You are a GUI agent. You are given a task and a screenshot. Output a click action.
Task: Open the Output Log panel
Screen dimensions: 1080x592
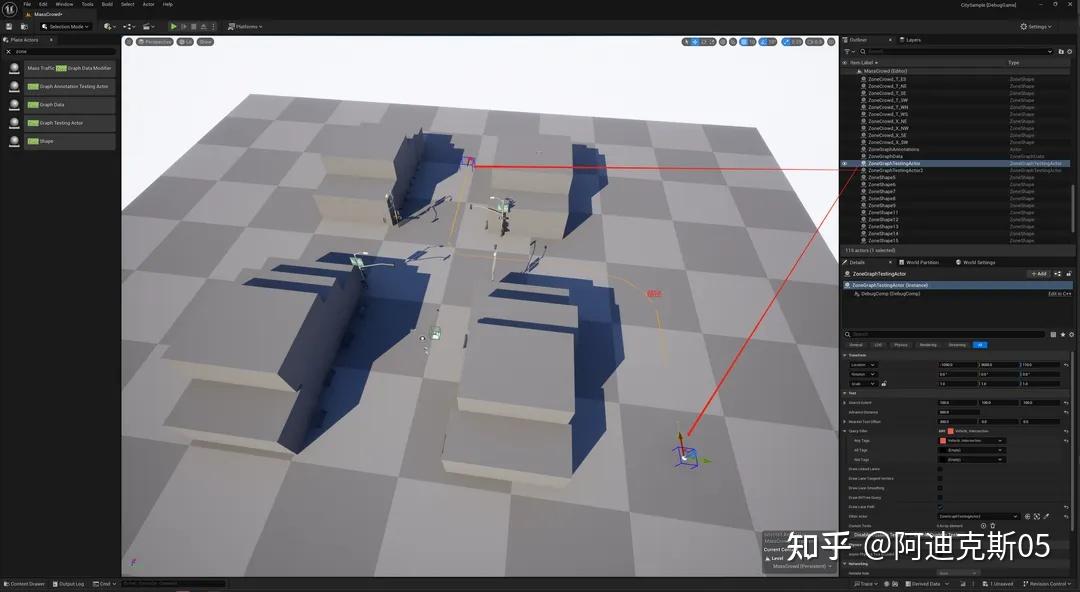pos(70,583)
